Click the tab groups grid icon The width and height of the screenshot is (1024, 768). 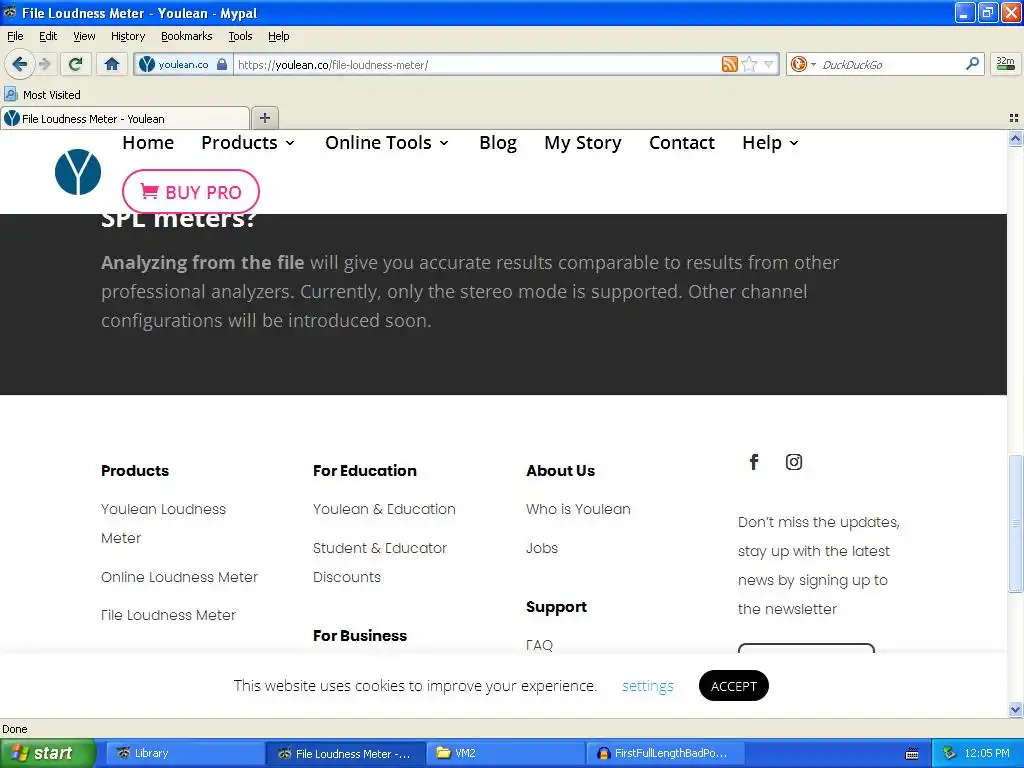[x=1014, y=118]
